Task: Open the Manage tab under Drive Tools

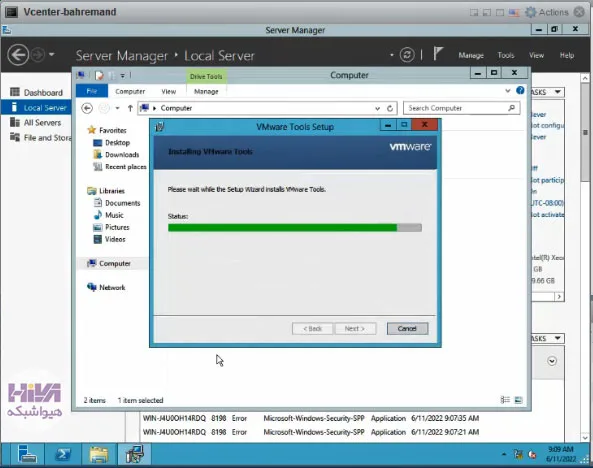Action: [x=206, y=91]
